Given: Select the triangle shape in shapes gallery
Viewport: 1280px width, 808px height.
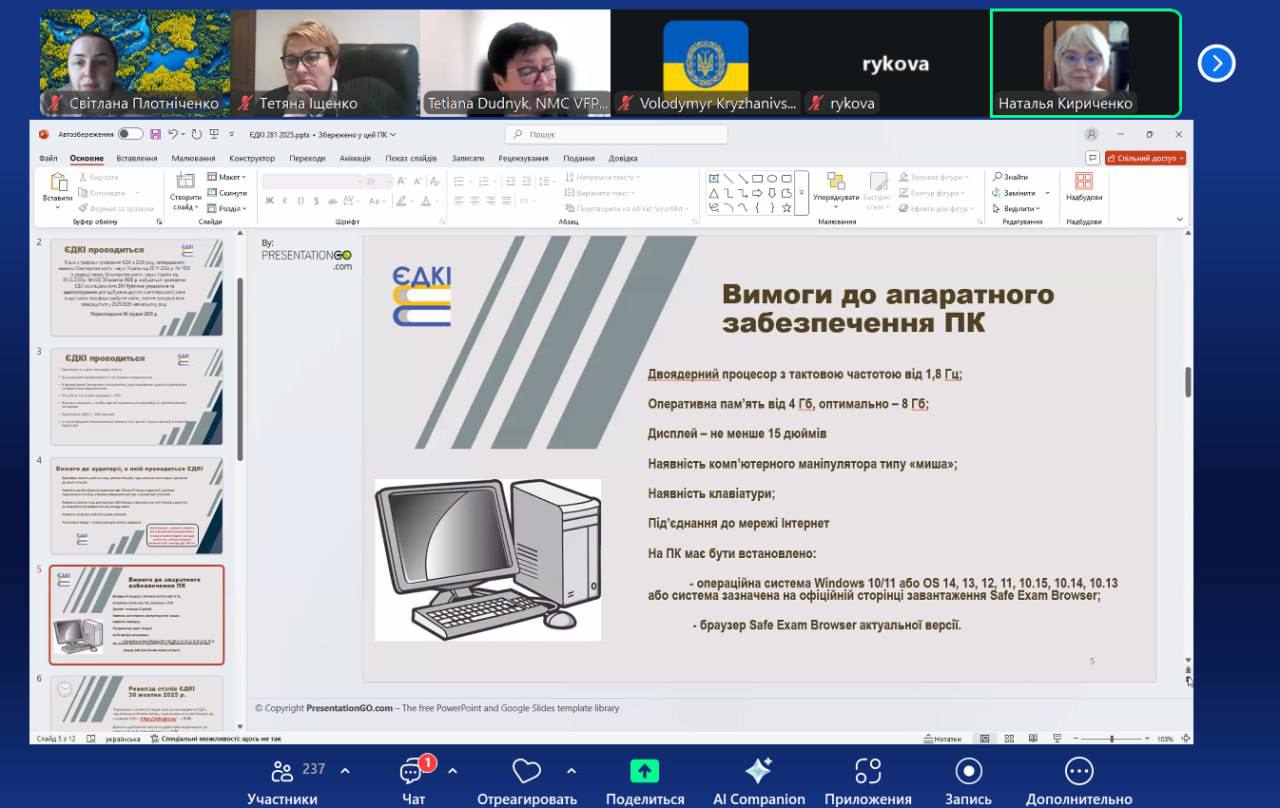Looking at the screenshot, I should (713, 193).
